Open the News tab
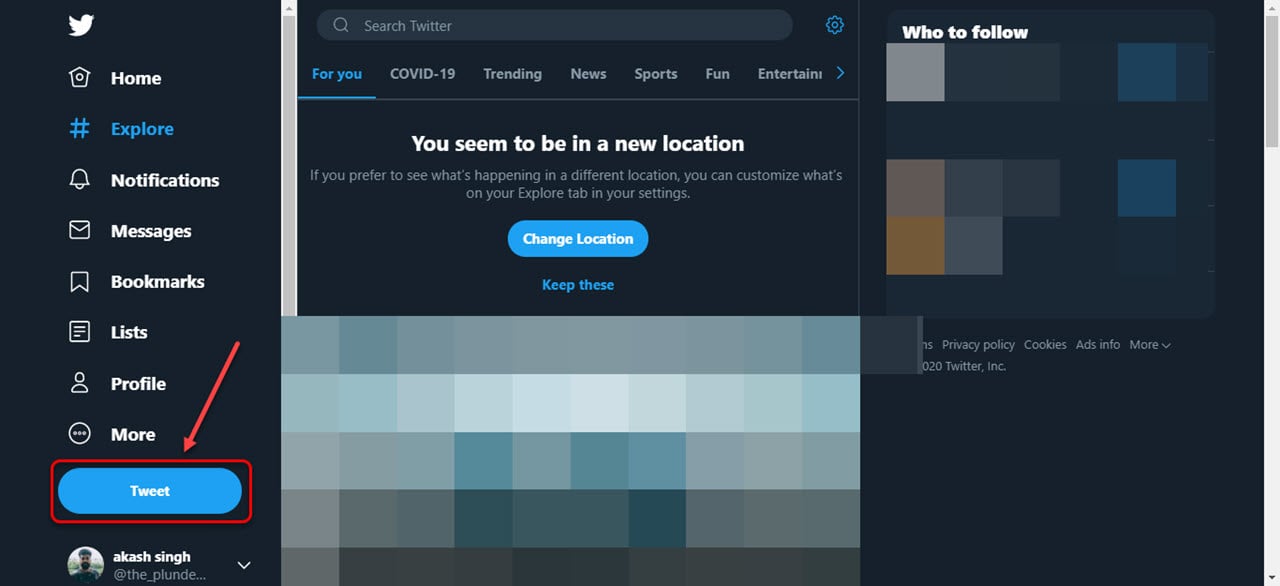The width and height of the screenshot is (1280, 586). (588, 74)
